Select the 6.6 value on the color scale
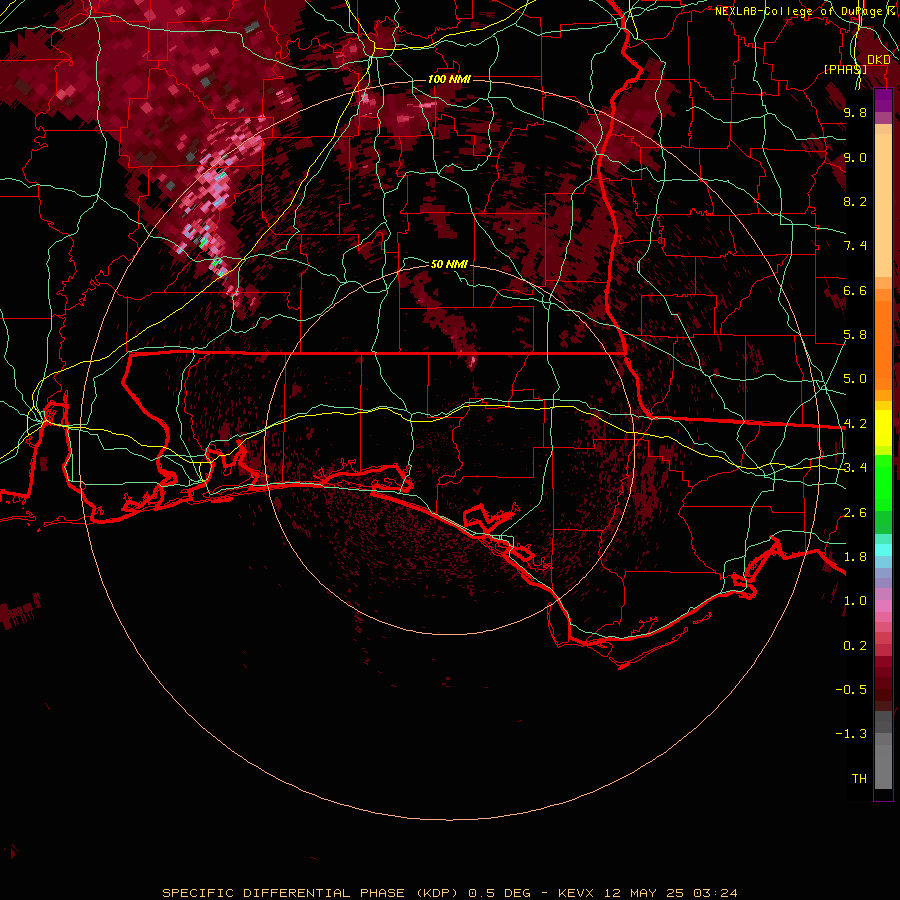The image size is (900, 900). (855, 290)
